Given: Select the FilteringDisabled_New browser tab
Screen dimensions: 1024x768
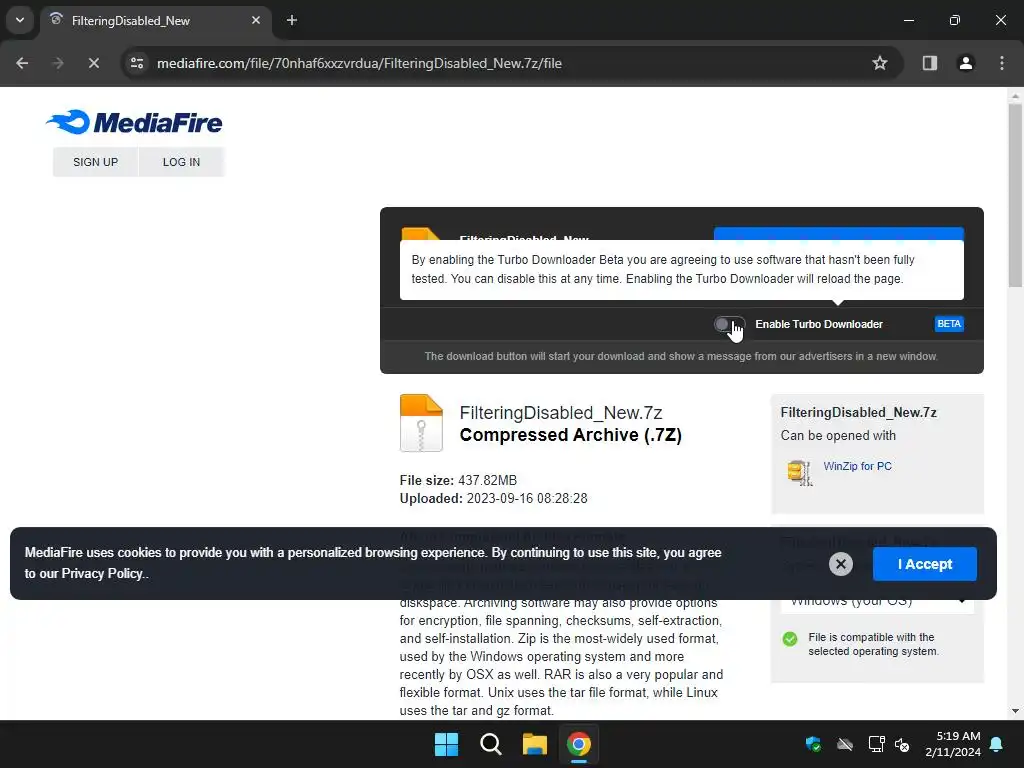Looking at the screenshot, I should (155, 21).
